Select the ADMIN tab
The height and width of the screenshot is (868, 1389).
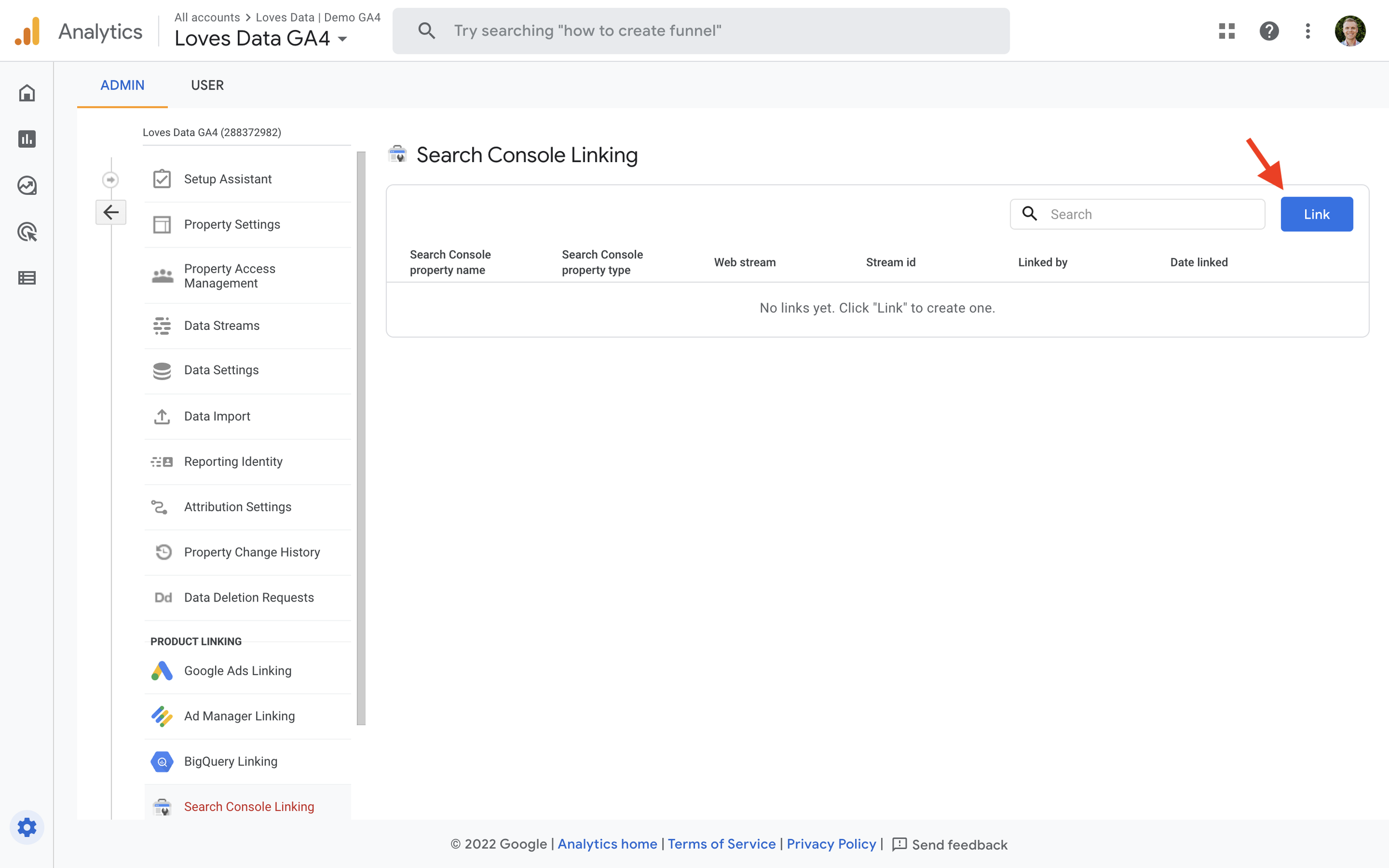pos(122,85)
